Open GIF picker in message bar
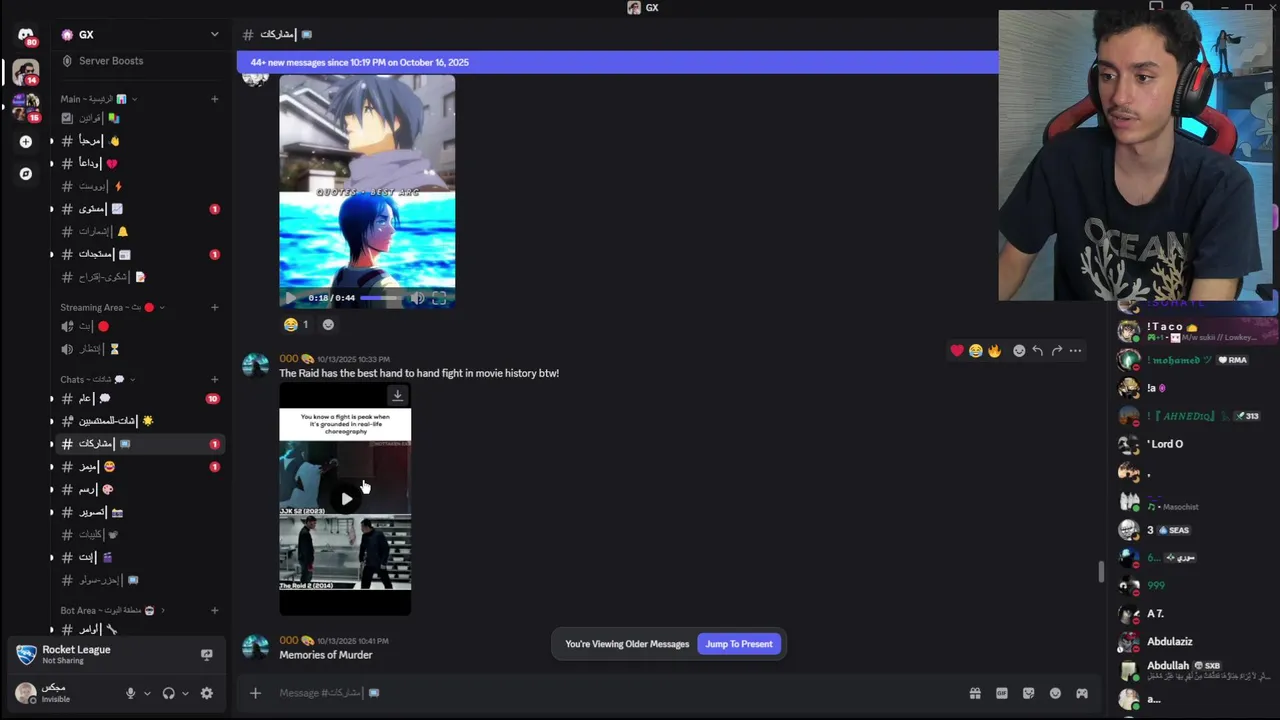 pyautogui.click(x=1002, y=693)
